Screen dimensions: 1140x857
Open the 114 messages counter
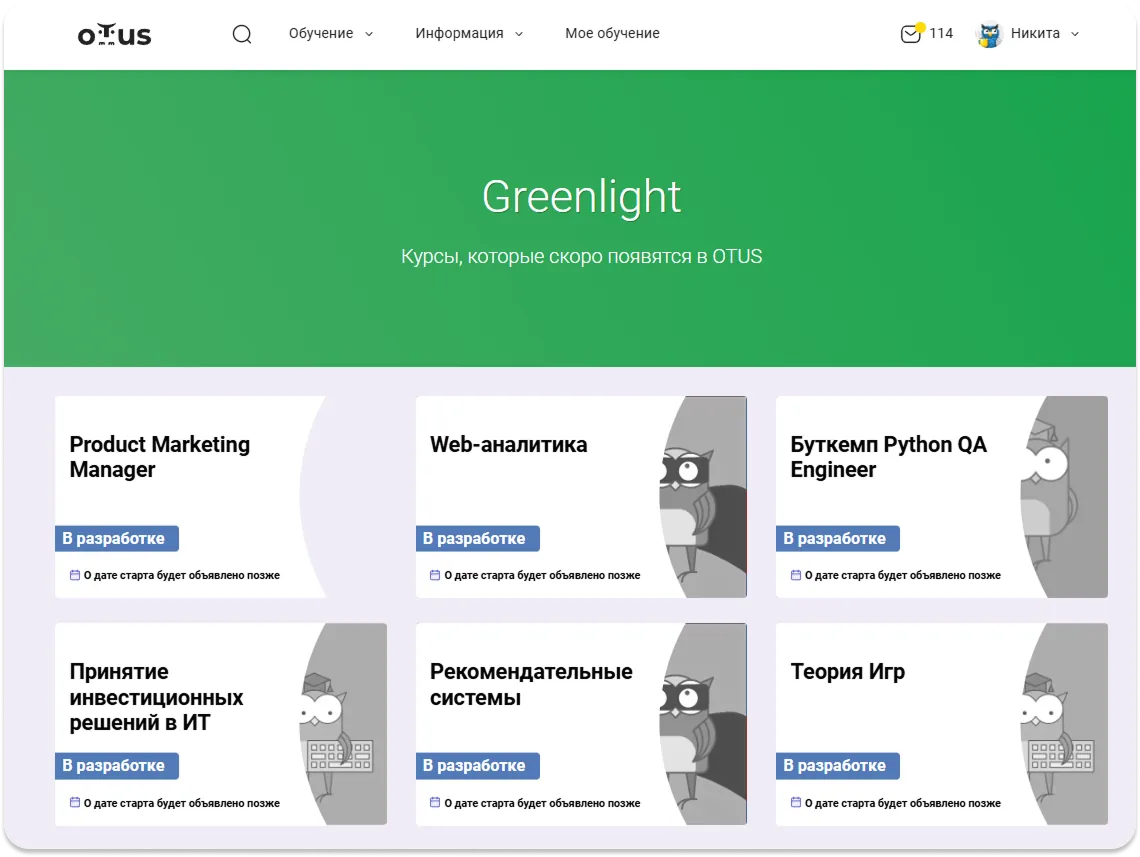(x=941, y=33)
